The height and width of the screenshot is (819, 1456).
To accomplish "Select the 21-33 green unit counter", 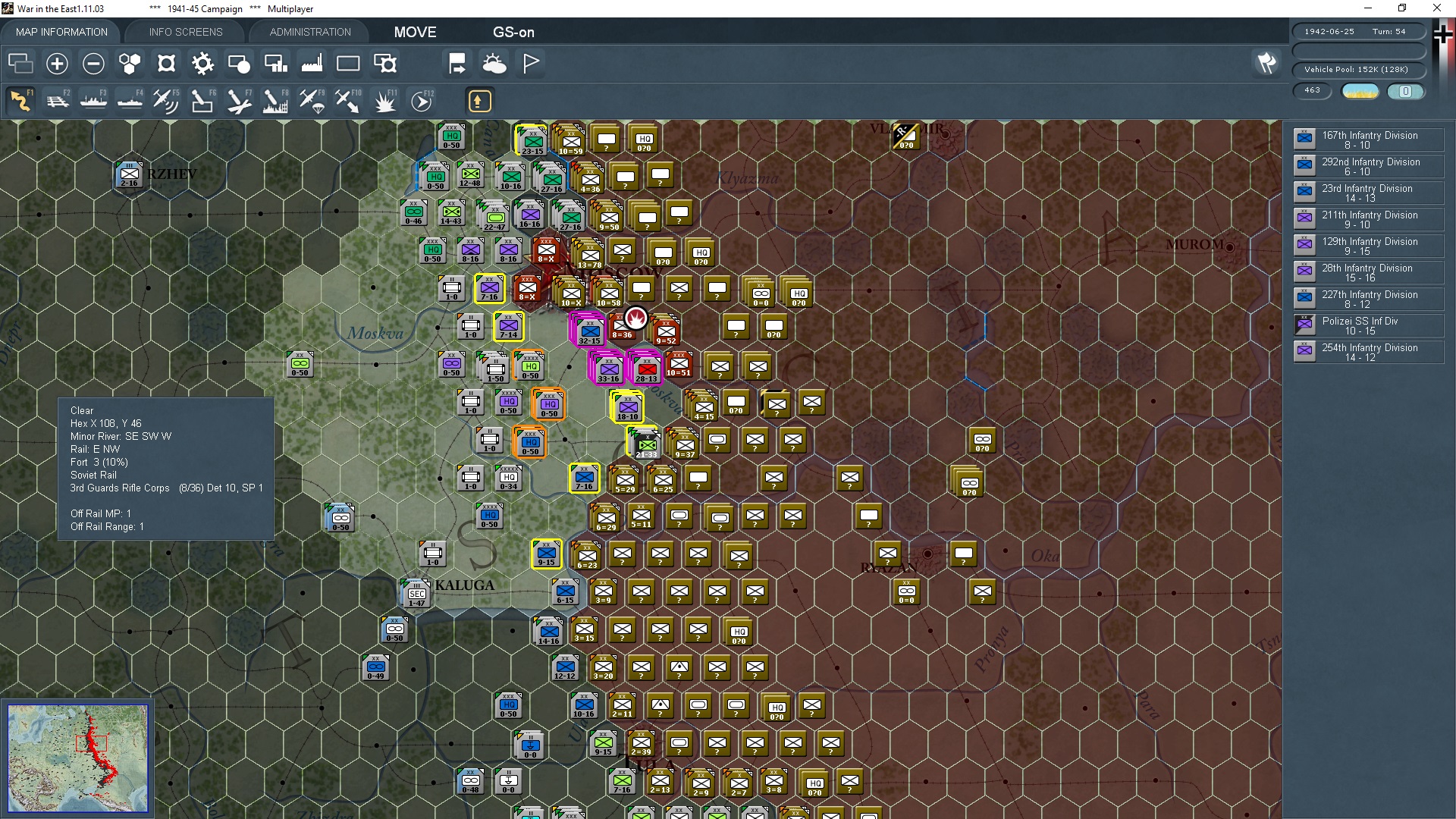I will pyautogui.click(x=646, y=445).
